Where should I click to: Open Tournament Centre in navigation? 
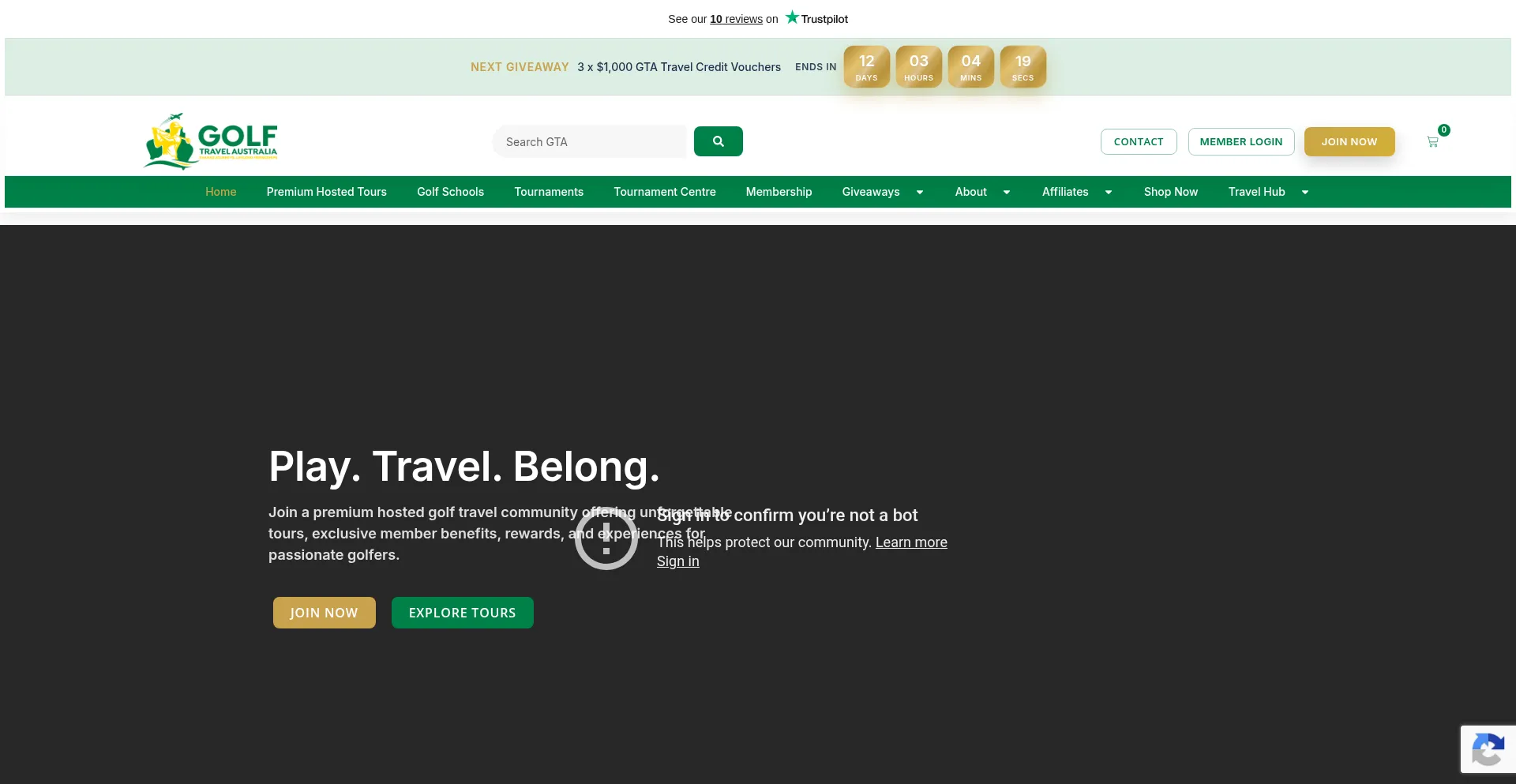(665, 192)
